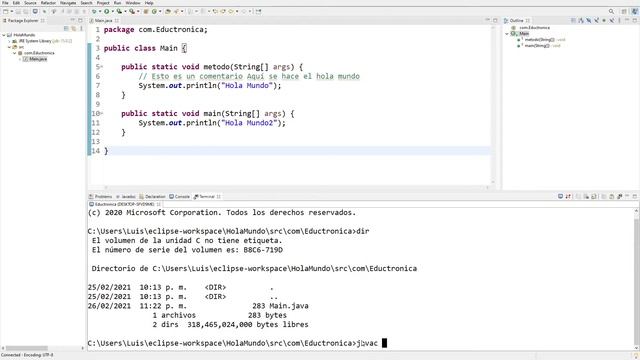Open the Edit menu
The image size is (640, 360).
coord(16,3)
